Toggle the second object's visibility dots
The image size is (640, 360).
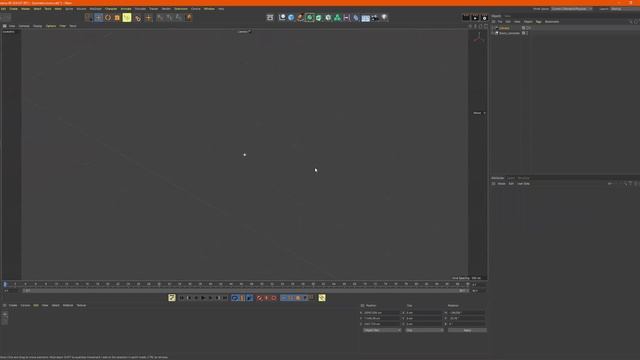click(527, 33)
